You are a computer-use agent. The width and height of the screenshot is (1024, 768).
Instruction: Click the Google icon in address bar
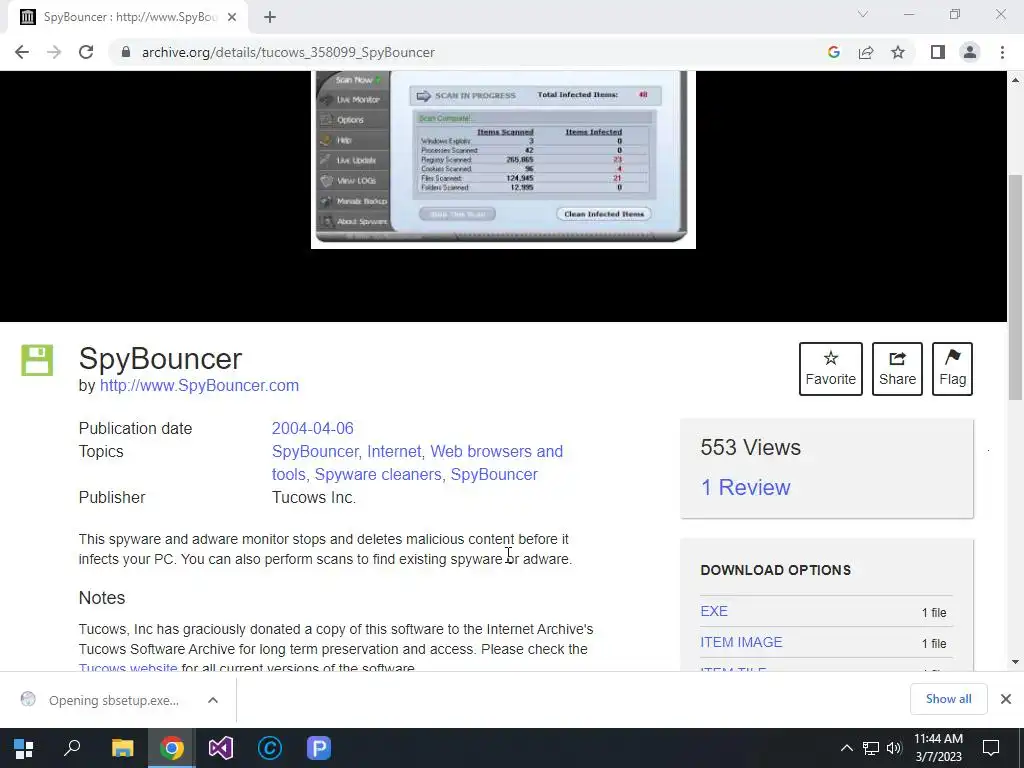tap(833, 52)
